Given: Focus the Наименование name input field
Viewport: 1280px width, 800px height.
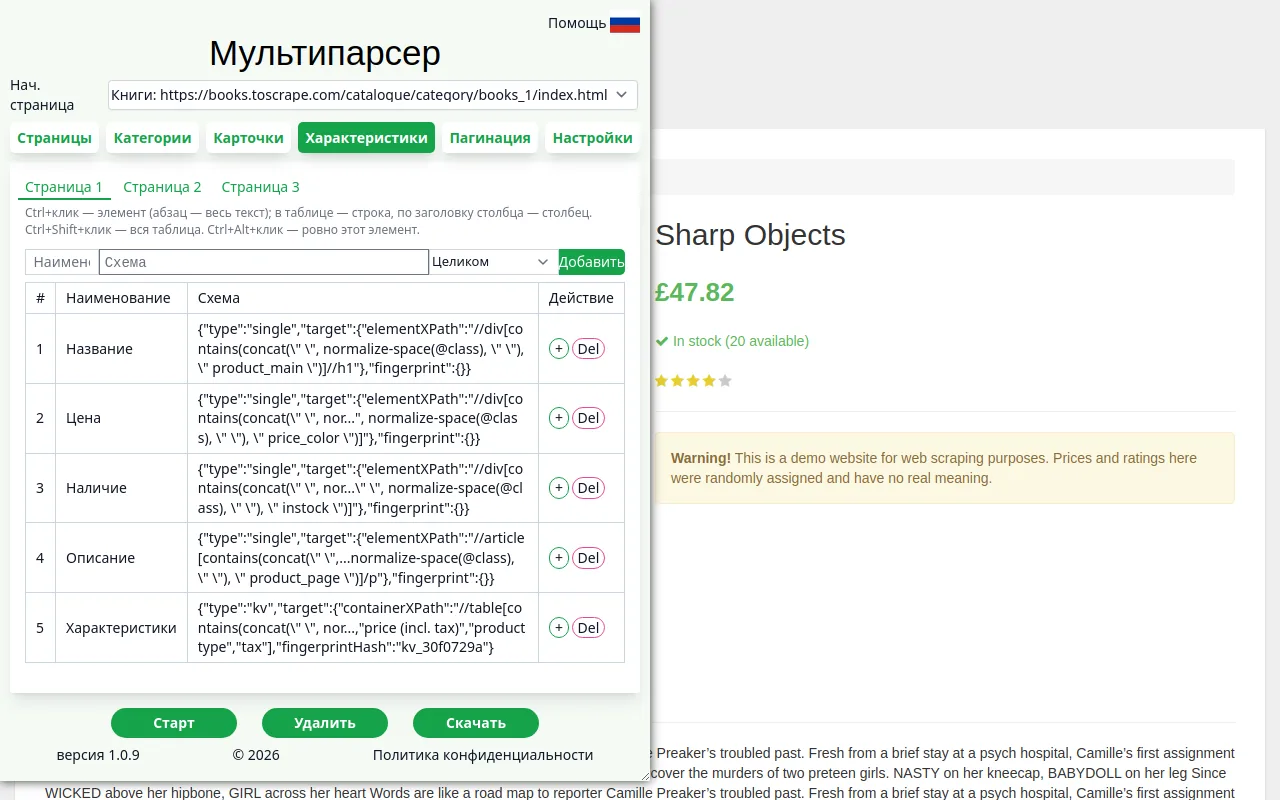Looking at the screenshot, I should pyautogui.click(x=62, y=262).
